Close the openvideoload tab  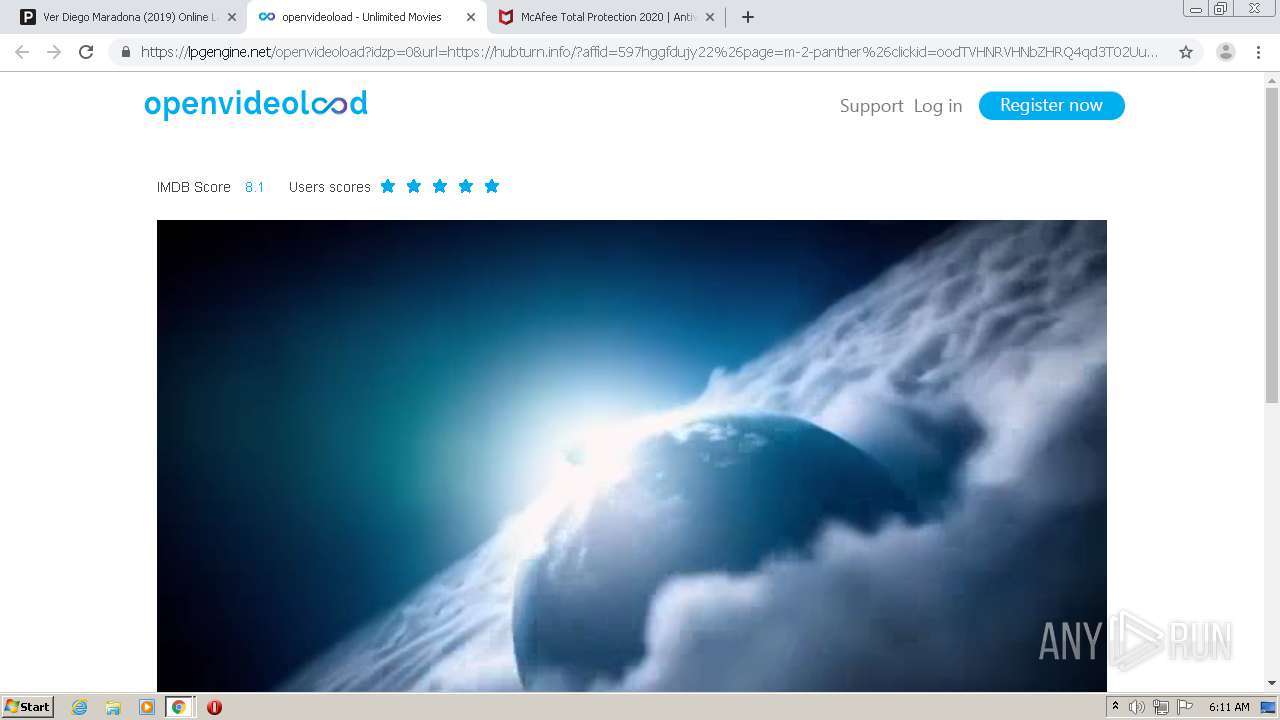tap(471, 17)
